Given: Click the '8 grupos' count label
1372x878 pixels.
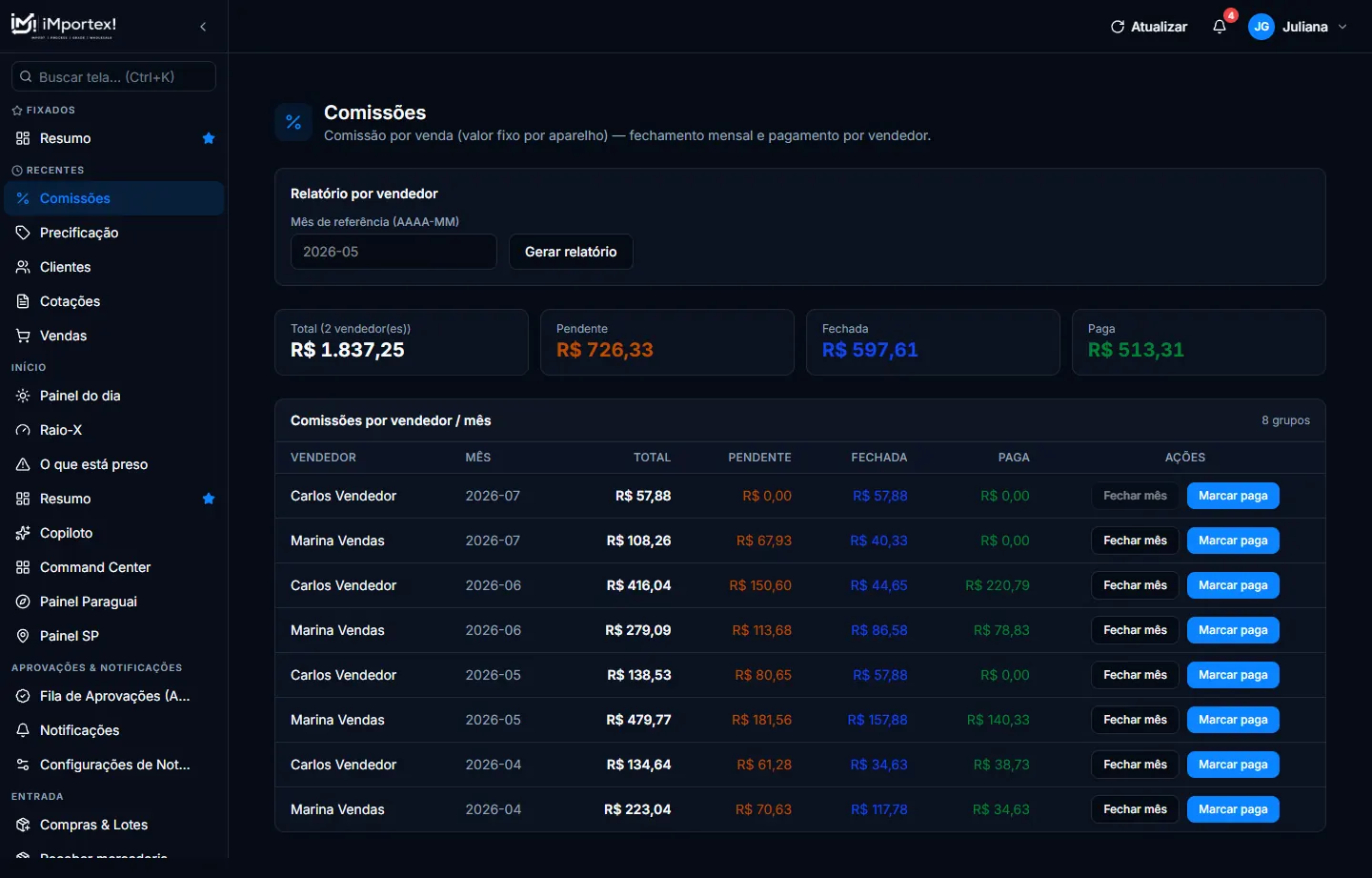Looking at the screenshot, I should tap(1285, 420).
